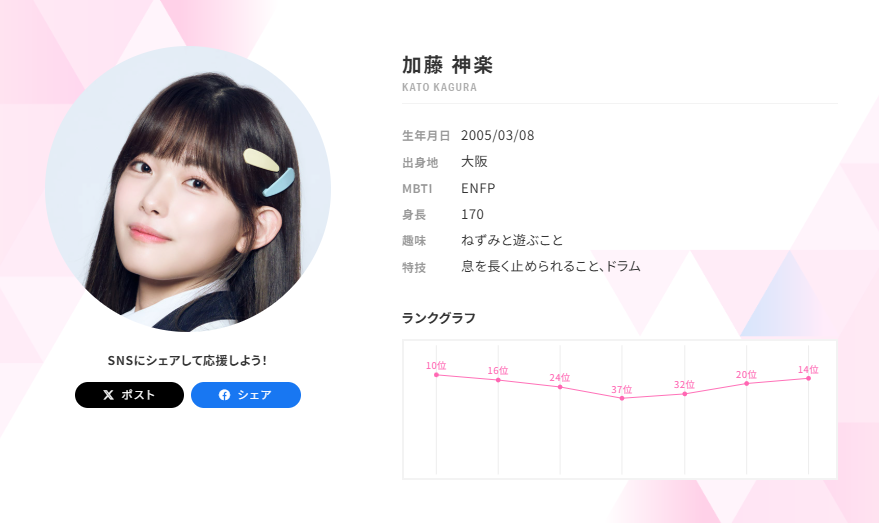Select the 32位 point on the rank graph
The image size is (879, 523).
[x=684, y=394]
